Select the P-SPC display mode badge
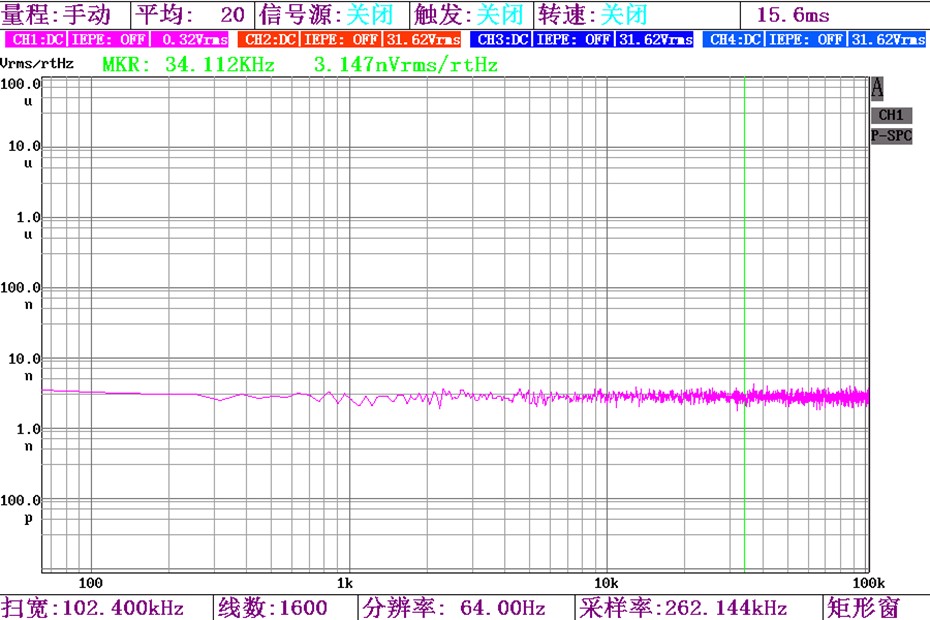 891,136
